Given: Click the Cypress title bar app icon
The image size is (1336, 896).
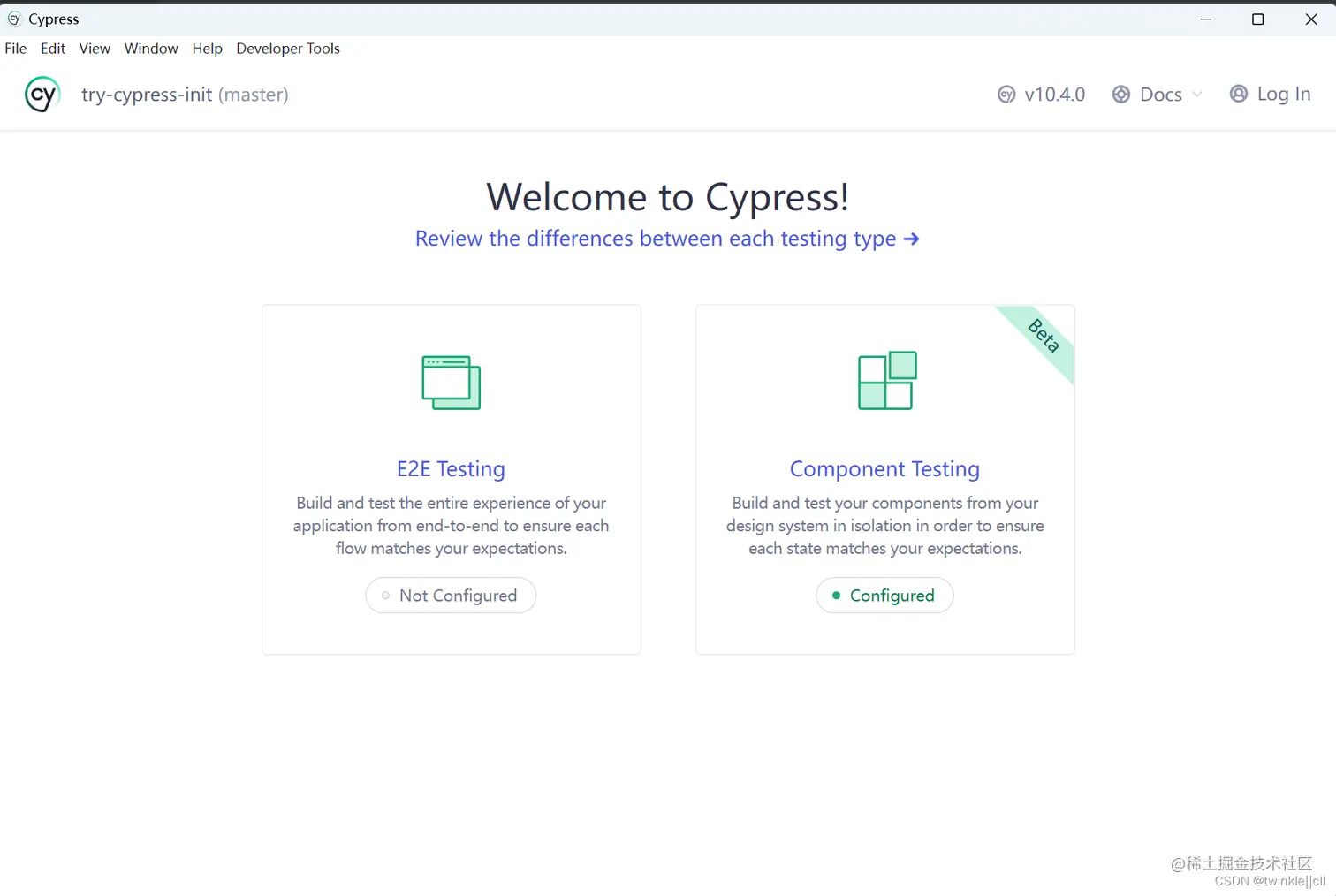Looking at the screenshot, I should click(14, 19).
